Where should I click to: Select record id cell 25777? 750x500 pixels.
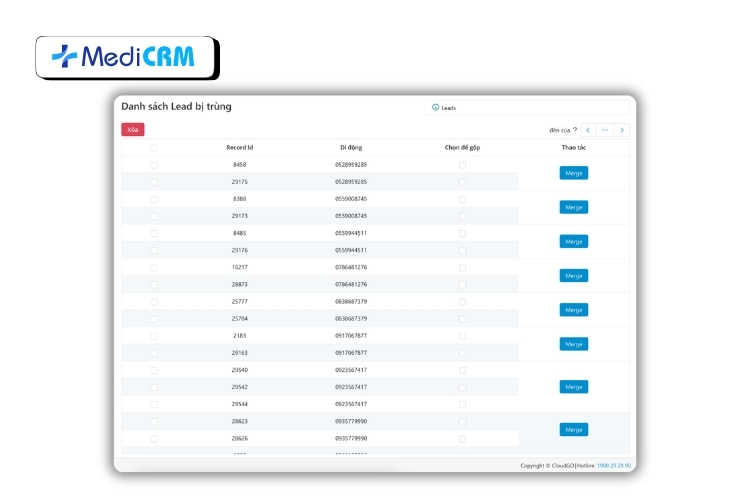240,301
